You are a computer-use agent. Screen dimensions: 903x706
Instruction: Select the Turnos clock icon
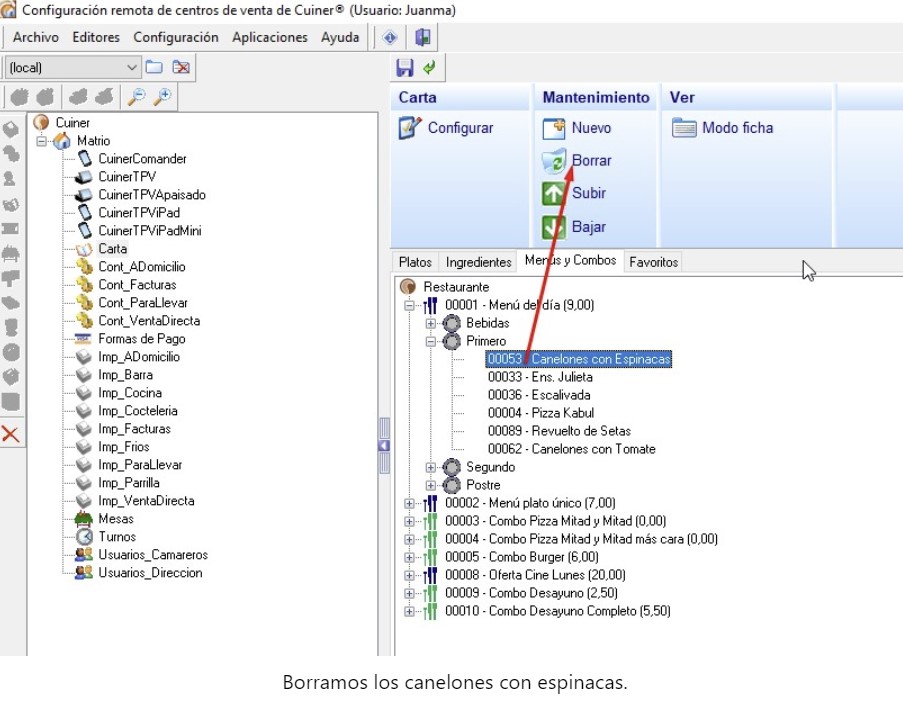(84, 537)
